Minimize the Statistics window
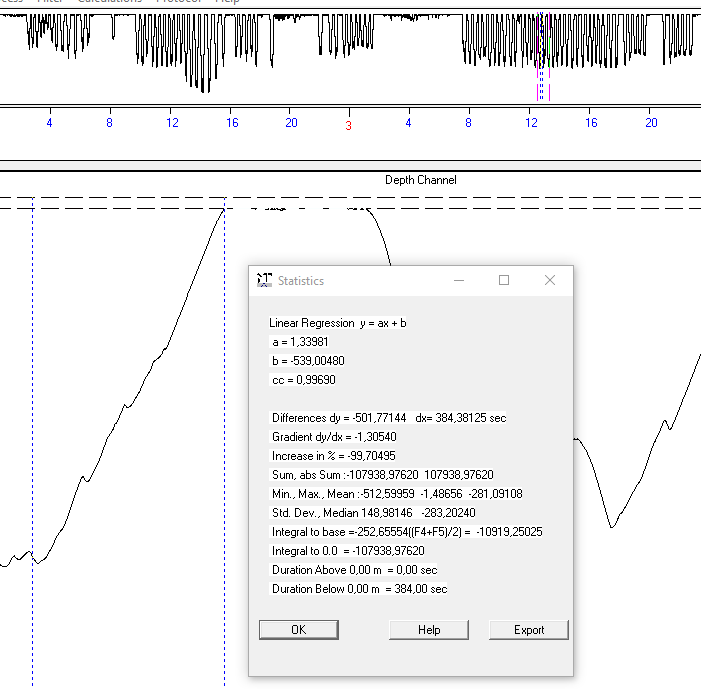 click(458, 281)
